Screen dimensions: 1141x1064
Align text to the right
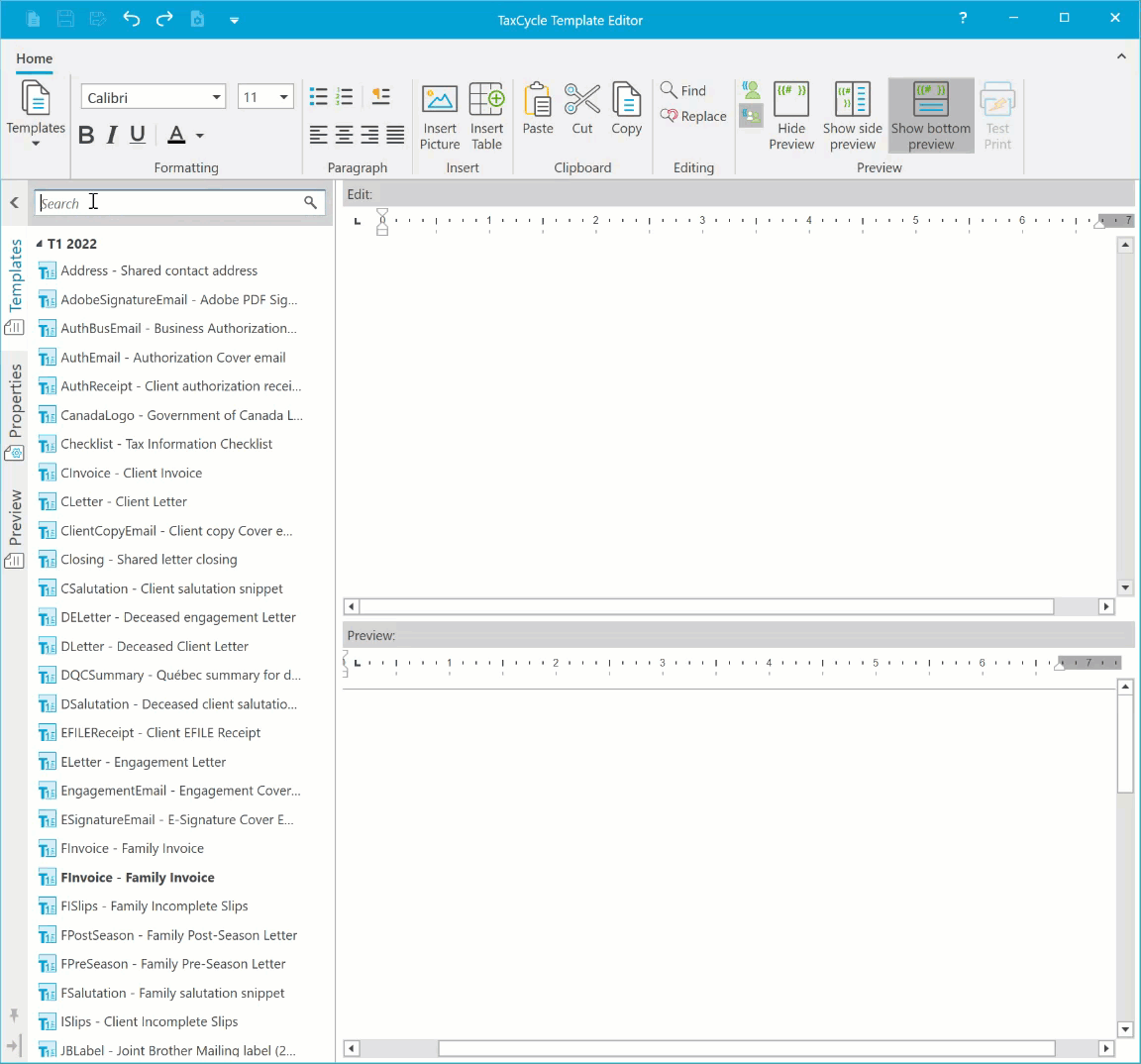click(369, 135)
